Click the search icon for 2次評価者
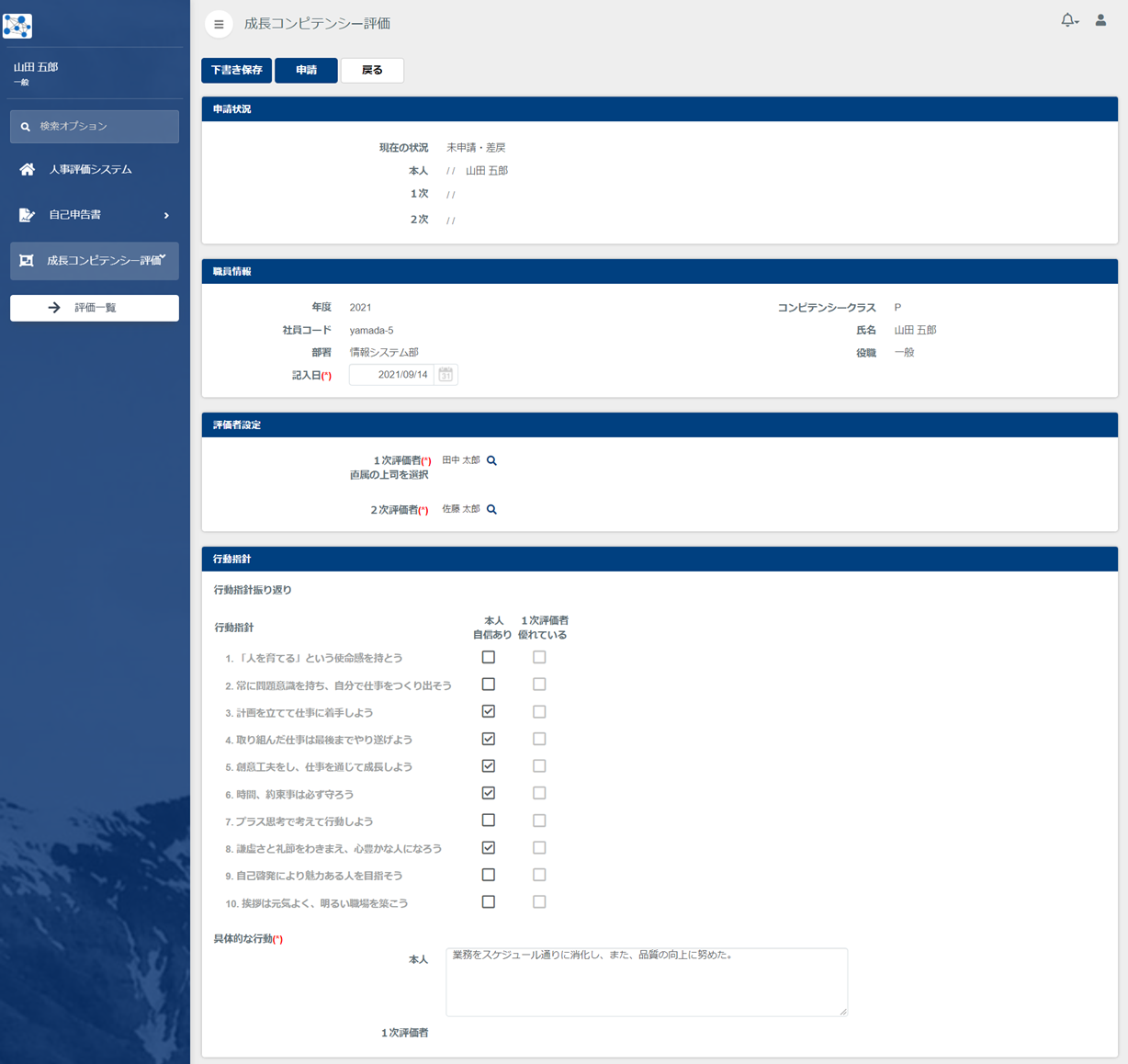 tap(492, 509)
